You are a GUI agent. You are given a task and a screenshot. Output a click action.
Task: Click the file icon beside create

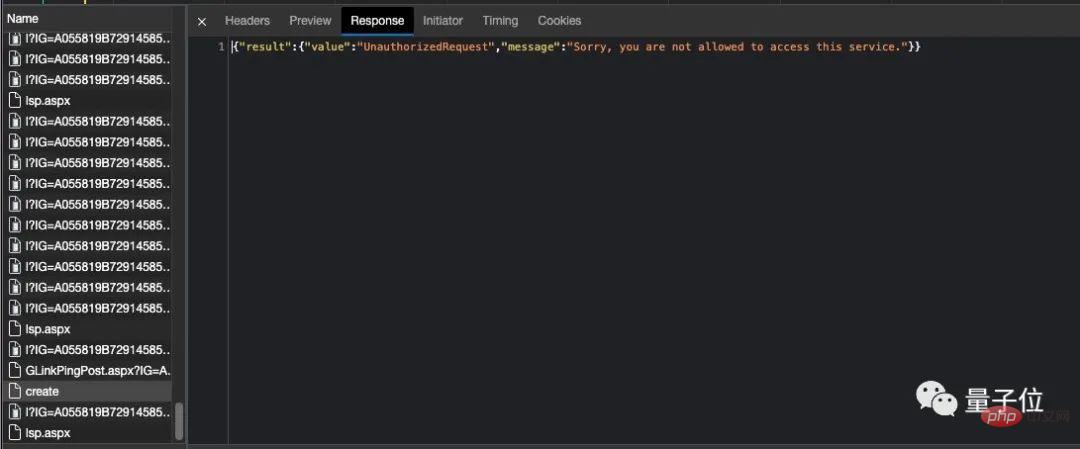15,391
